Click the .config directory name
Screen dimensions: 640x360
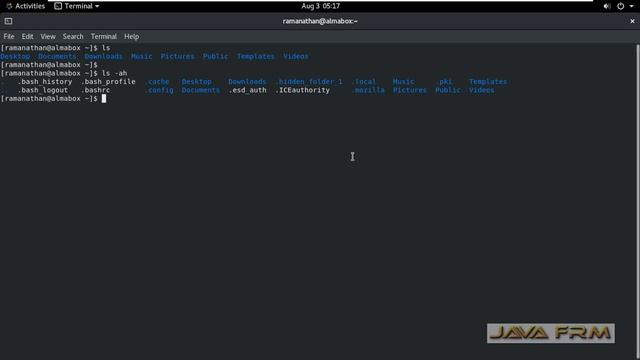tap(159, 90)
